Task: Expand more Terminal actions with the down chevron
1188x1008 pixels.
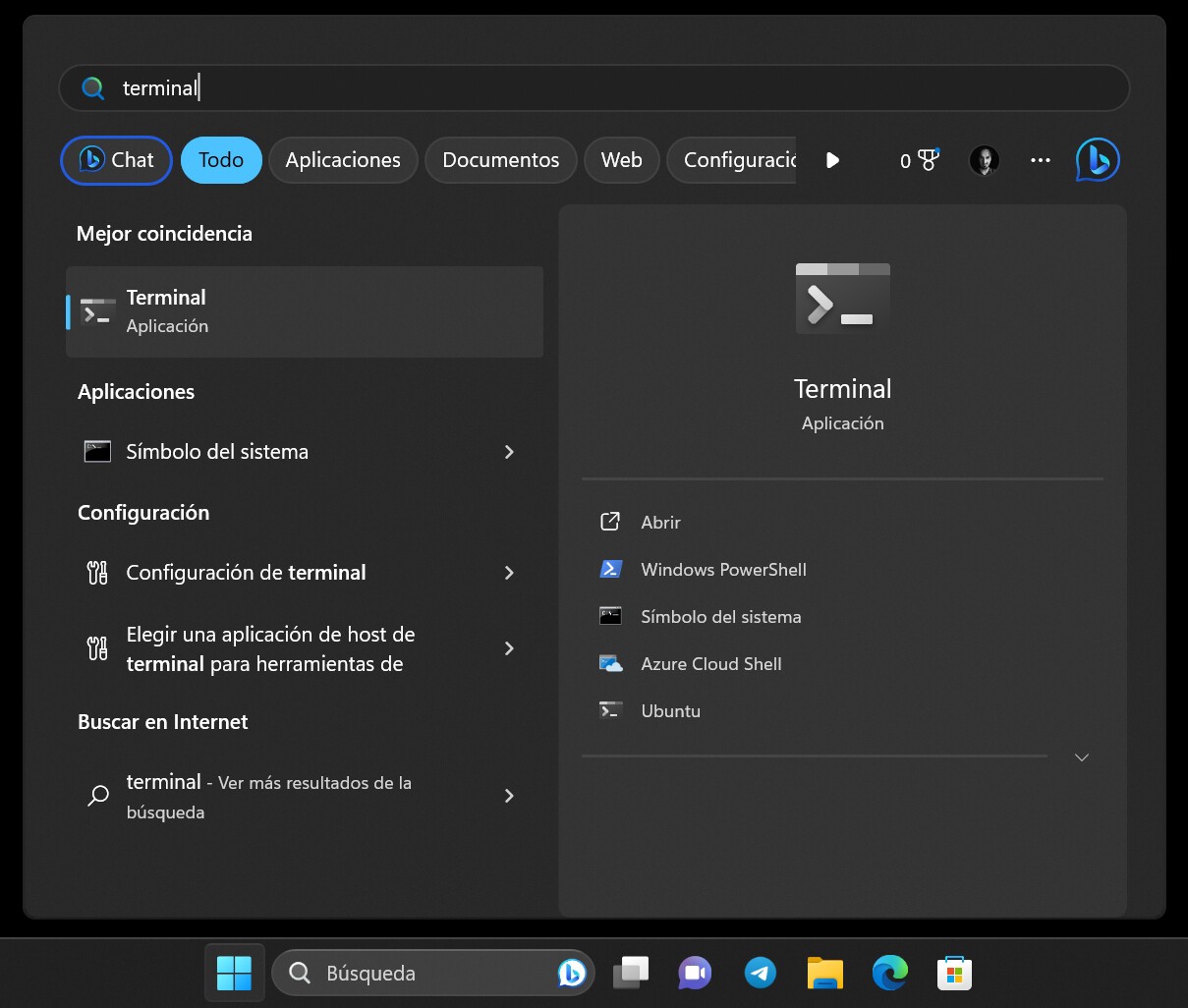Action: pyautogui.click(x=1081, y=757)
